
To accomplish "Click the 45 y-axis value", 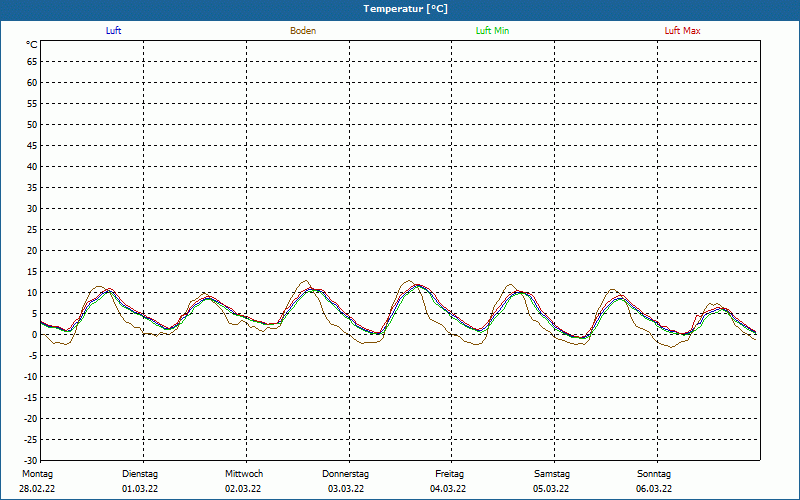I will 32,146.
